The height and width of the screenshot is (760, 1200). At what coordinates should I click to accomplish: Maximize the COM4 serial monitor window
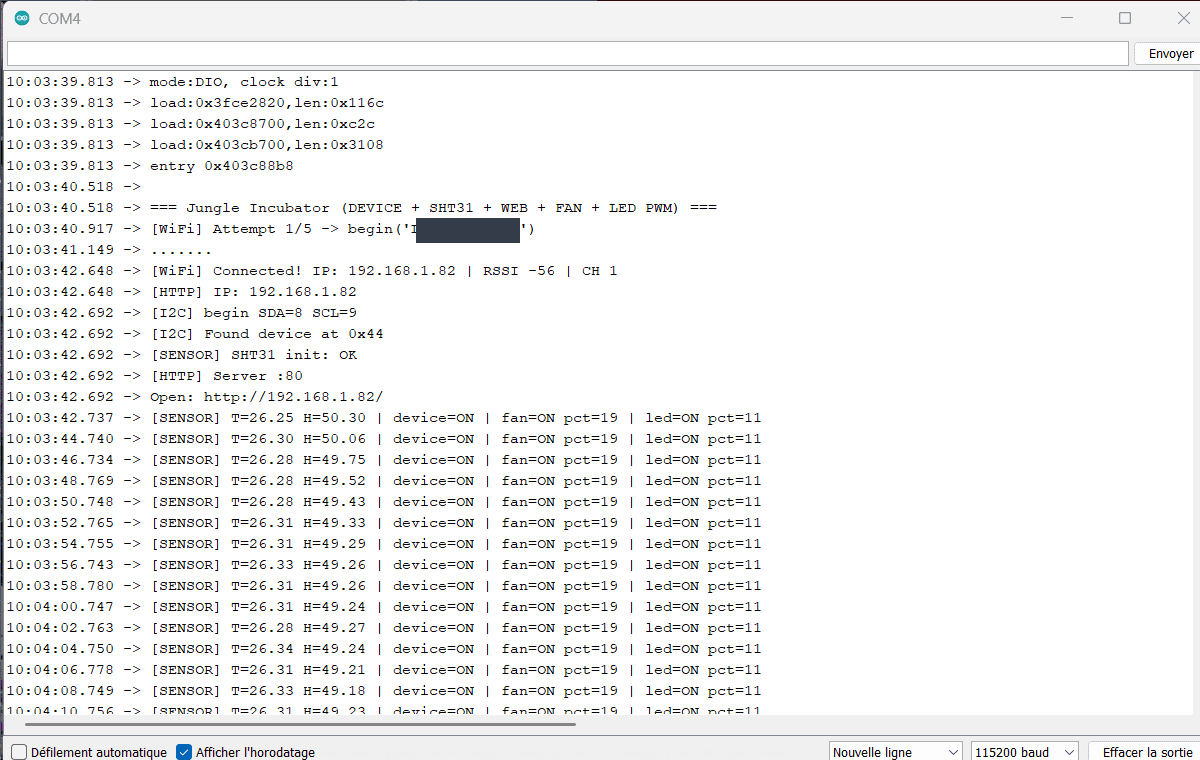click(x=1125, y=18)
